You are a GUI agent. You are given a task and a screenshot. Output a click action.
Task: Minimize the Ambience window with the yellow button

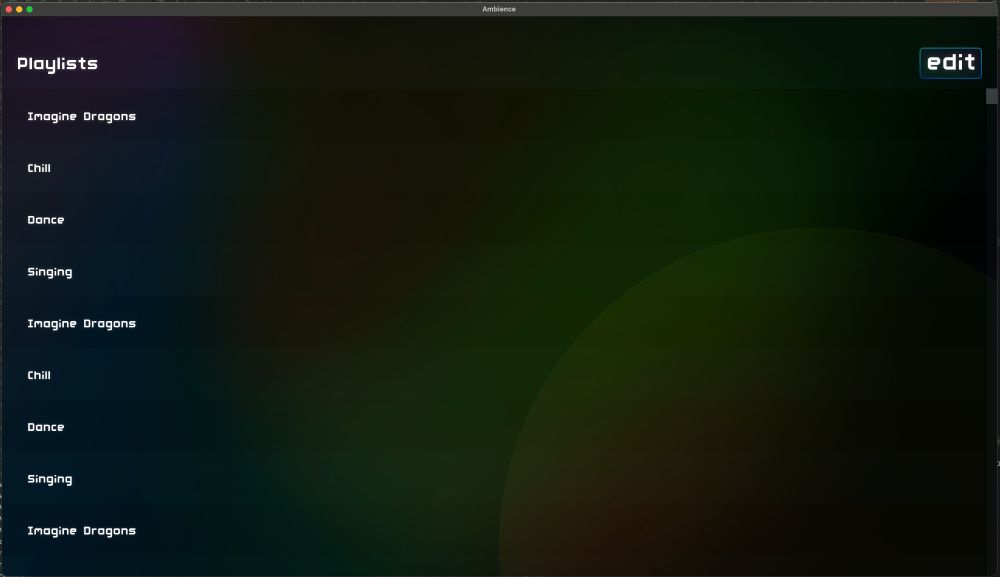pos(19,9)
